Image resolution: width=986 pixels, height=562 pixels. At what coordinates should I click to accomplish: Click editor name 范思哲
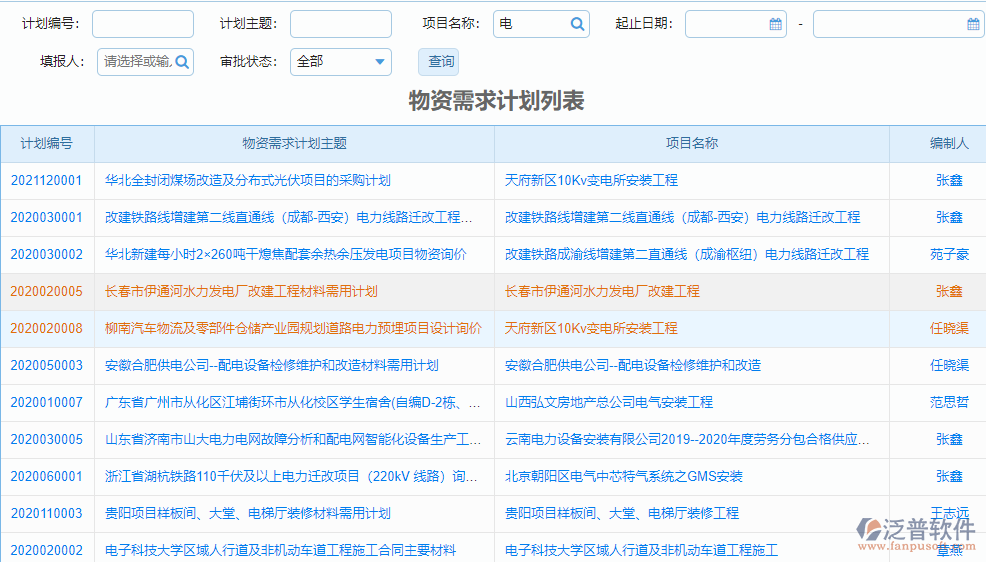click(x=948, y=403)
